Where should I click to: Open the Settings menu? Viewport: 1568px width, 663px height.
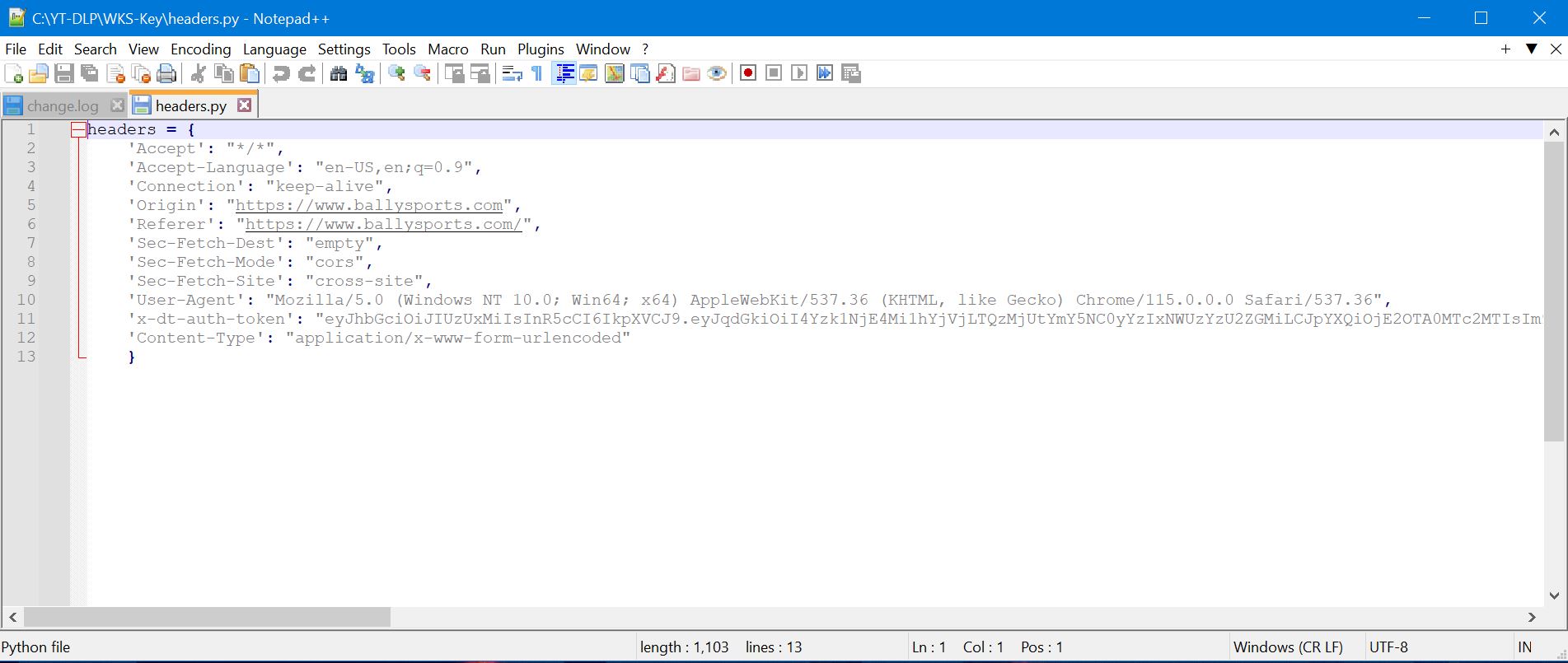344,49
